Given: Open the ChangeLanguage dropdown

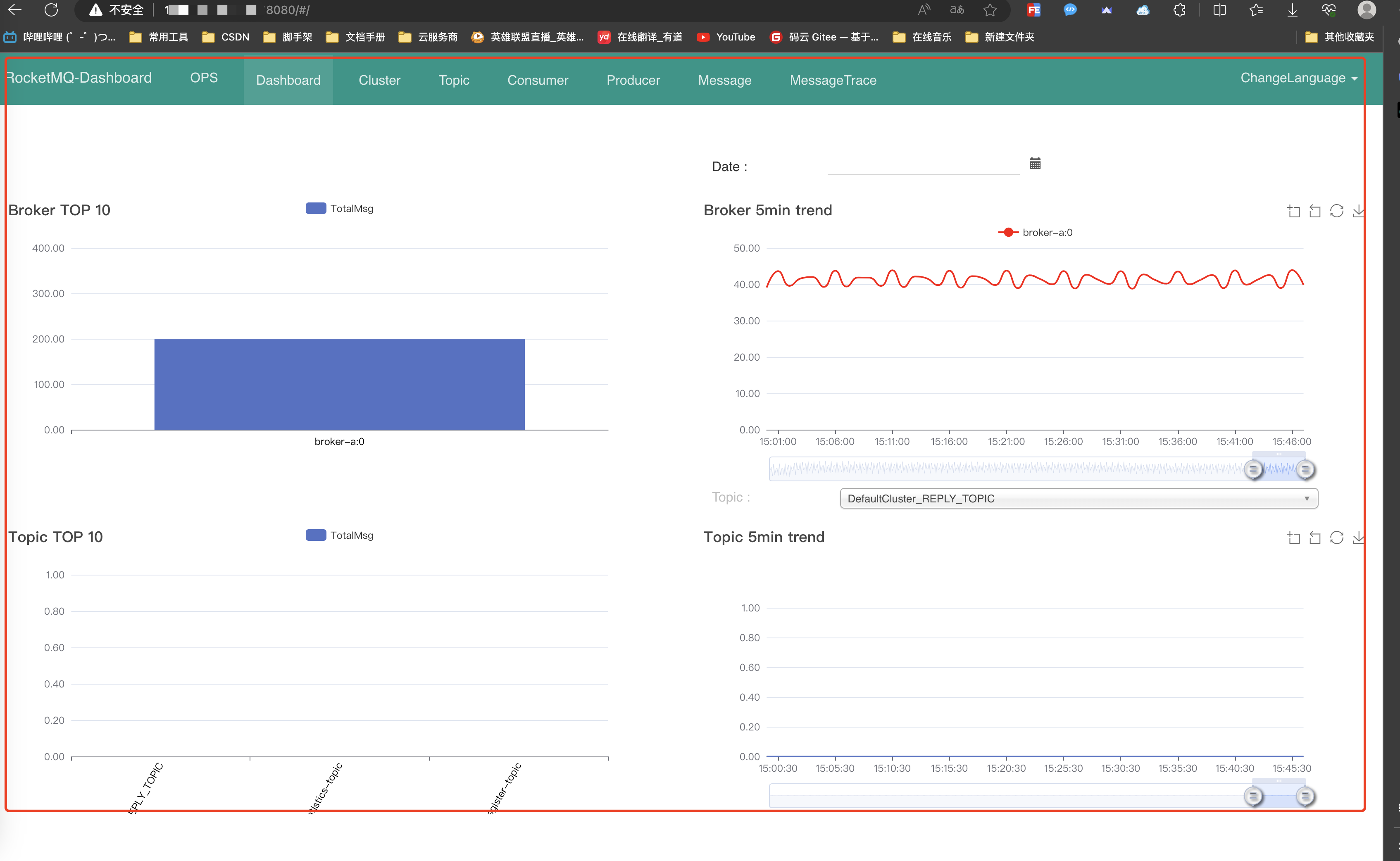Looking at the screenshot, I should (x=1299, y=78).
